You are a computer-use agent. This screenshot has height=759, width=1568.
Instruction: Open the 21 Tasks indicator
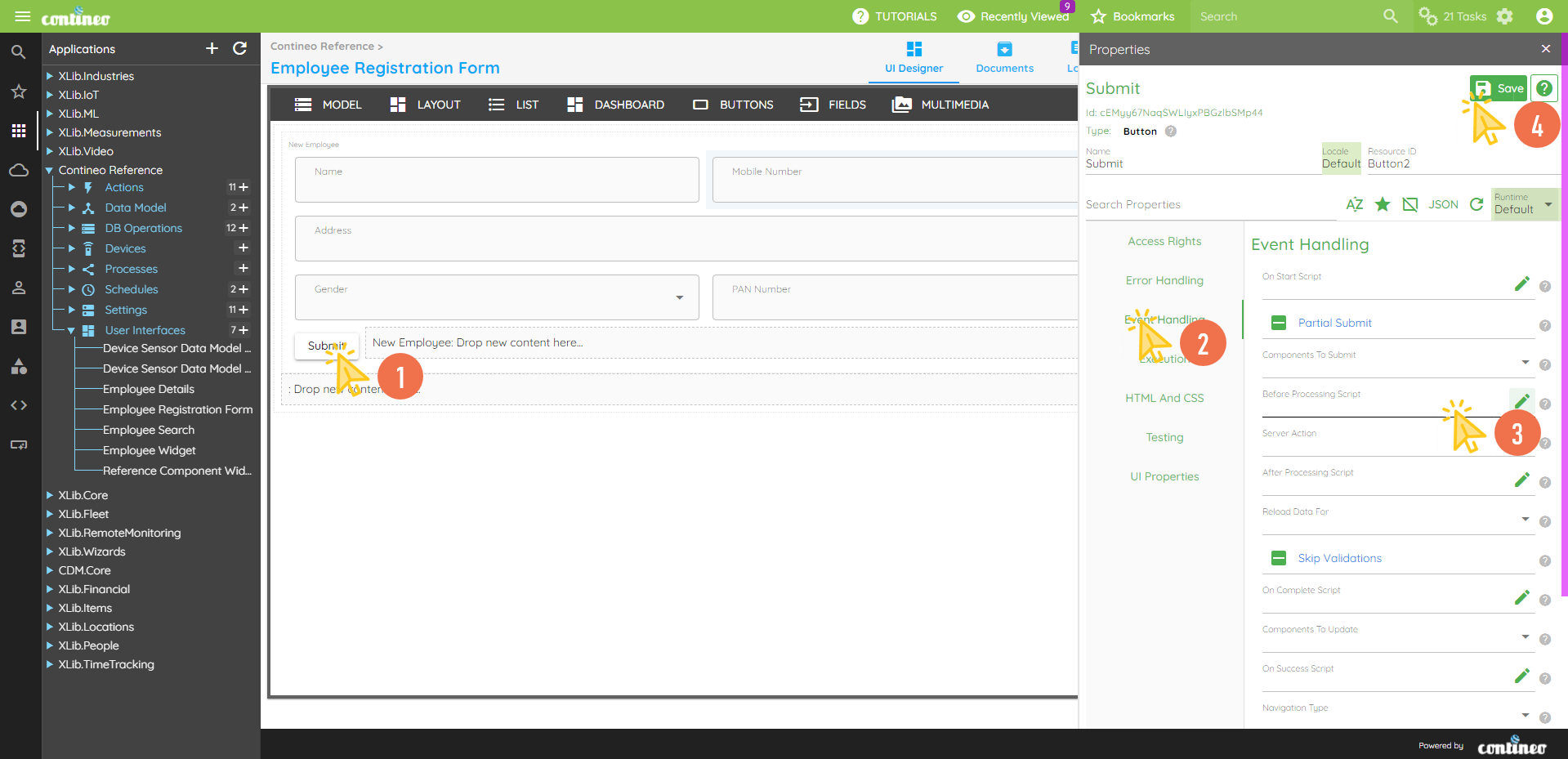pyautogui.click(x=1454, y=16)
